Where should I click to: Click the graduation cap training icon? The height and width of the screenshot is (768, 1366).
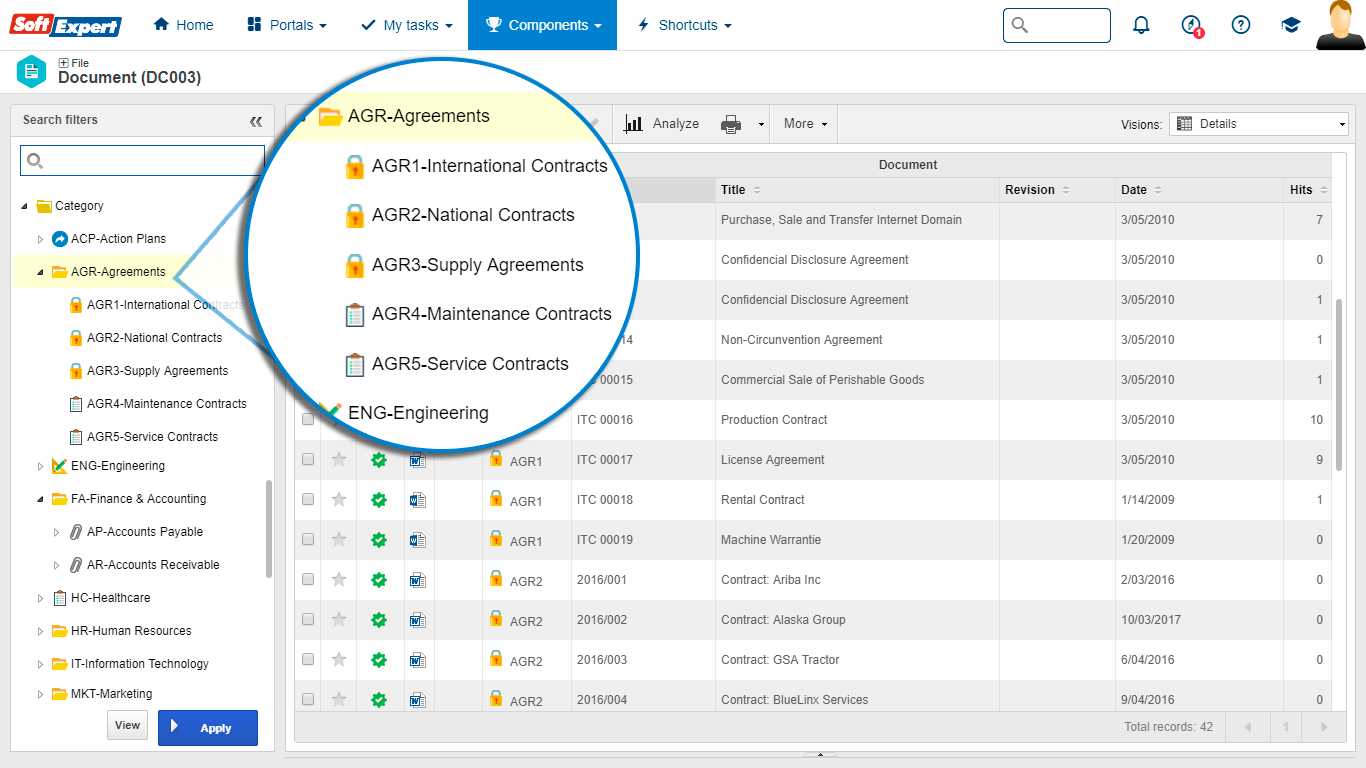1291,25
